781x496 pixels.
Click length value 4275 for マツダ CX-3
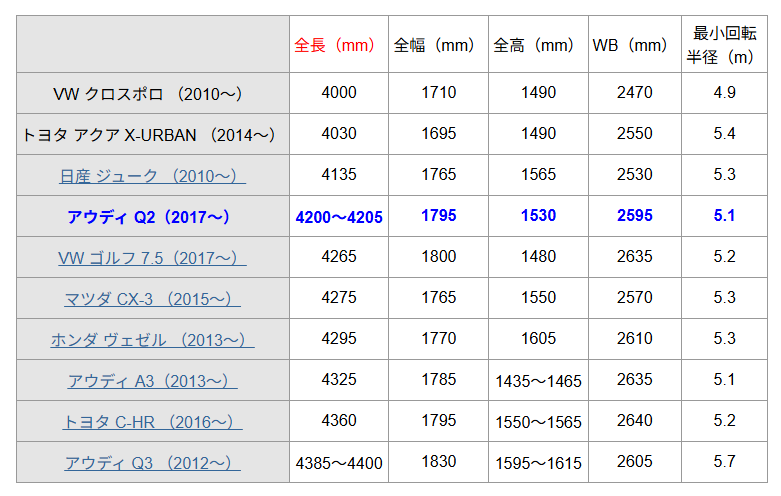coord(339,297)
